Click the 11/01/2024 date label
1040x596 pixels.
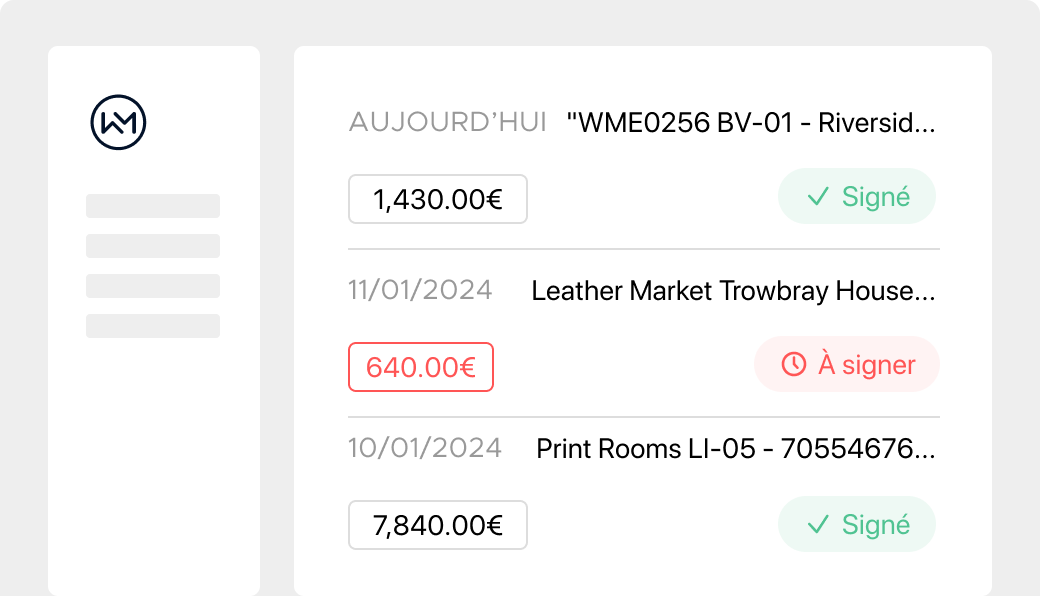pyautogui.click(x=420, y=291)
